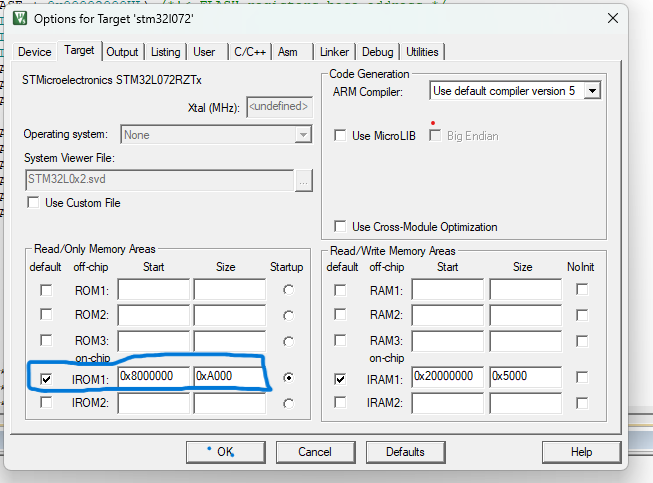Close the Options for Target dialog
The height and width of the screenshot is (483, 653).
pos(613,18)
